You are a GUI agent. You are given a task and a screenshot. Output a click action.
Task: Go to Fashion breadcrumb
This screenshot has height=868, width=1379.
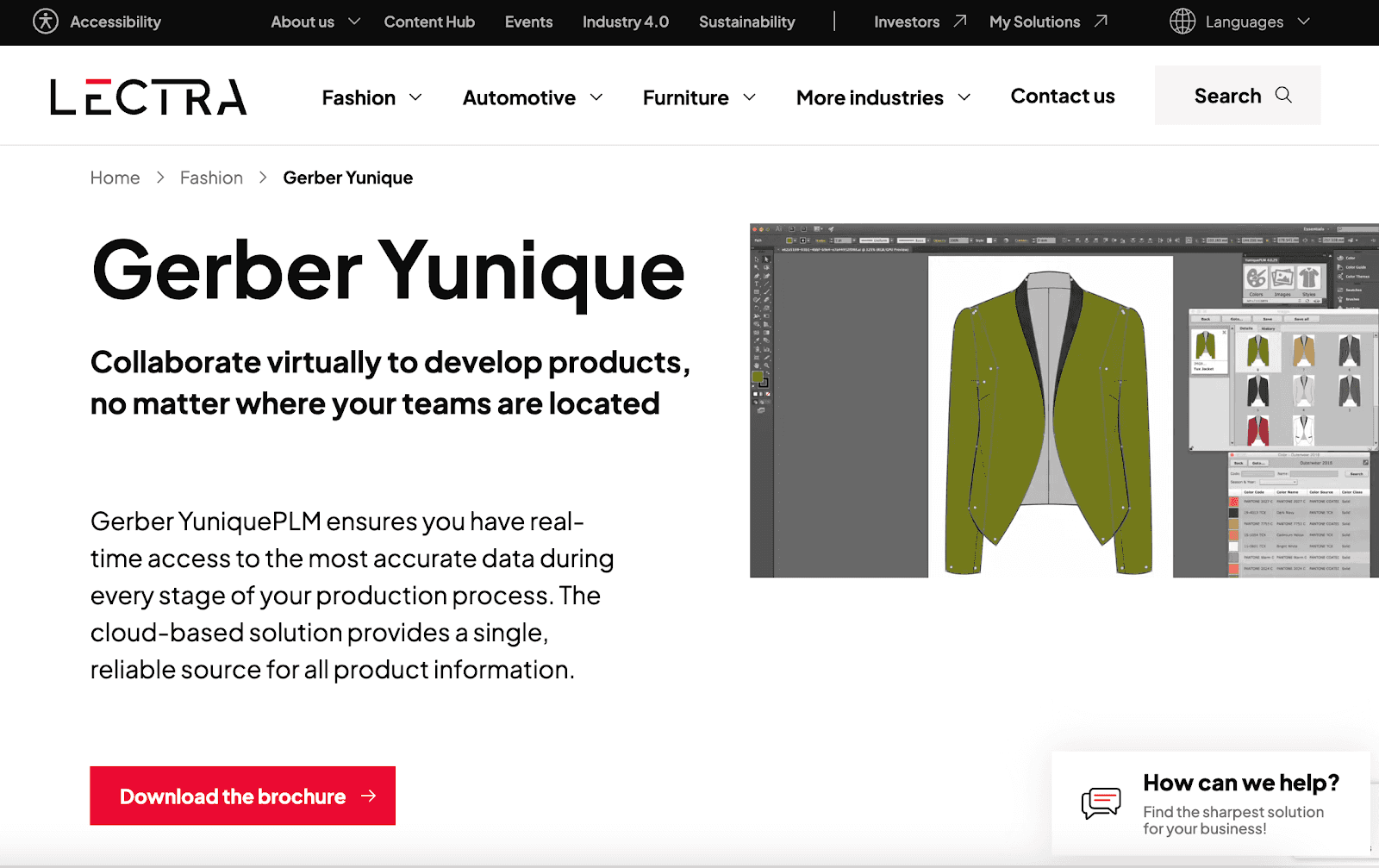(211, 178)
